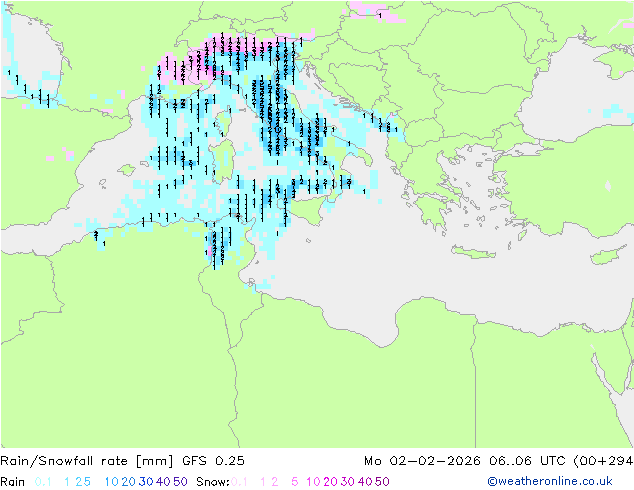Click the date "Mo 02-02-2026"
This screenshot has width=634, height=490.
coord(422,461)
